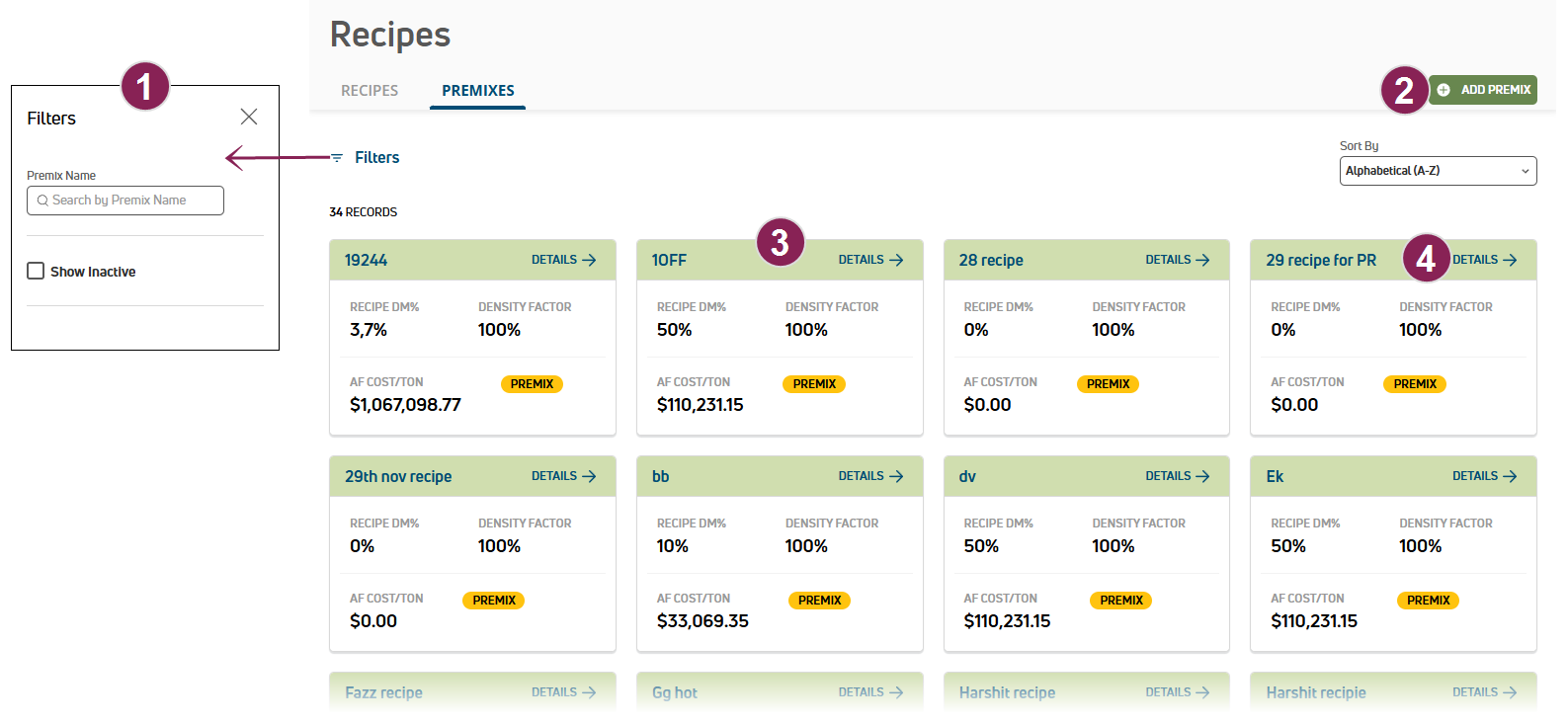
Task: Click the arrow icon on the 10FF card
Action: point(897,261)
